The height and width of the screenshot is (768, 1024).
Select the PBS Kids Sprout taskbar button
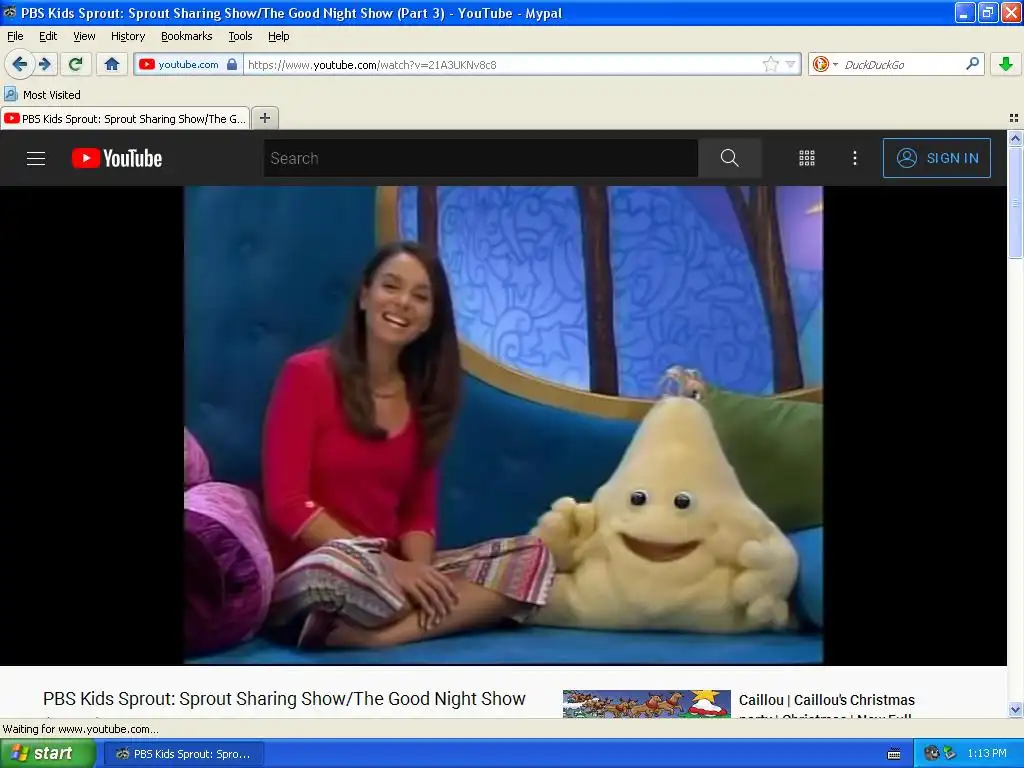point(184,754)
